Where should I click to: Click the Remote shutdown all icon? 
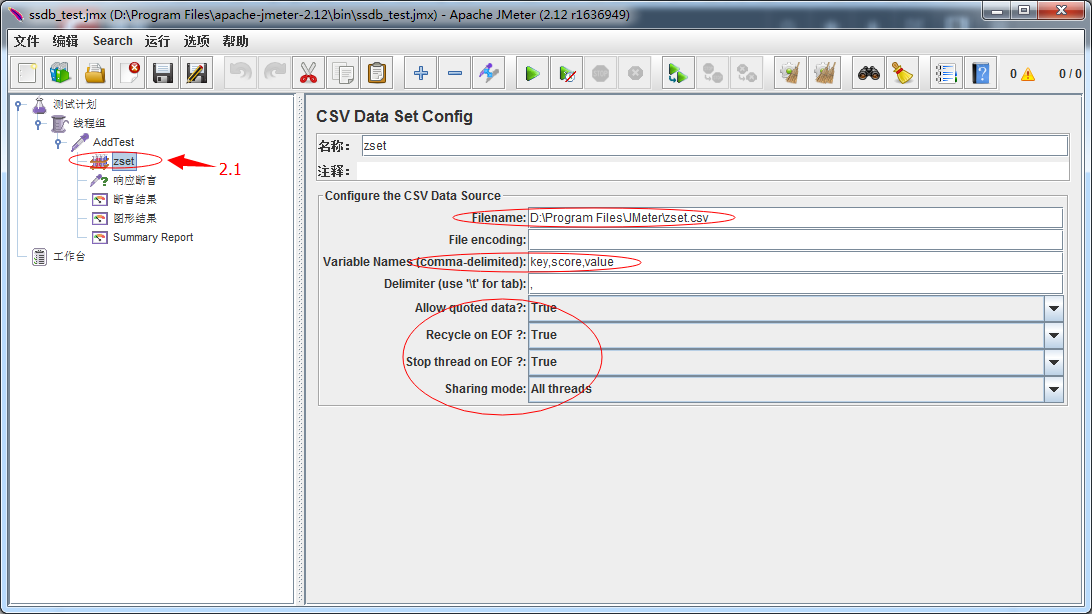[747, 73]
